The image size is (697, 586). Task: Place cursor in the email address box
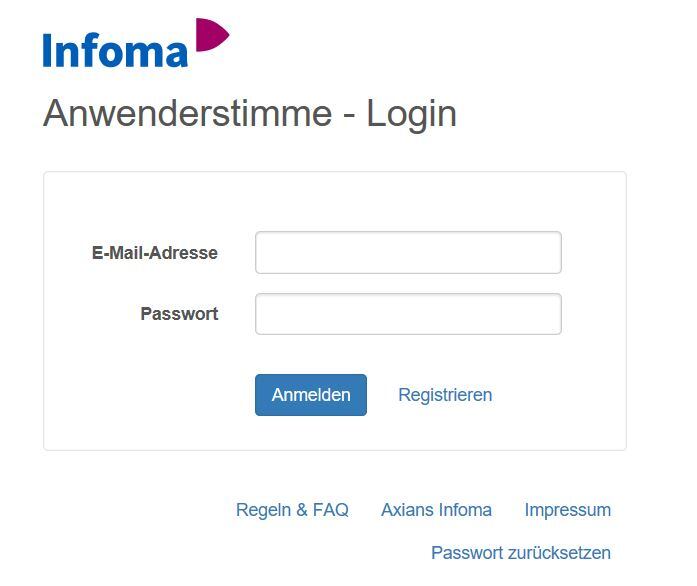point(408,253)
